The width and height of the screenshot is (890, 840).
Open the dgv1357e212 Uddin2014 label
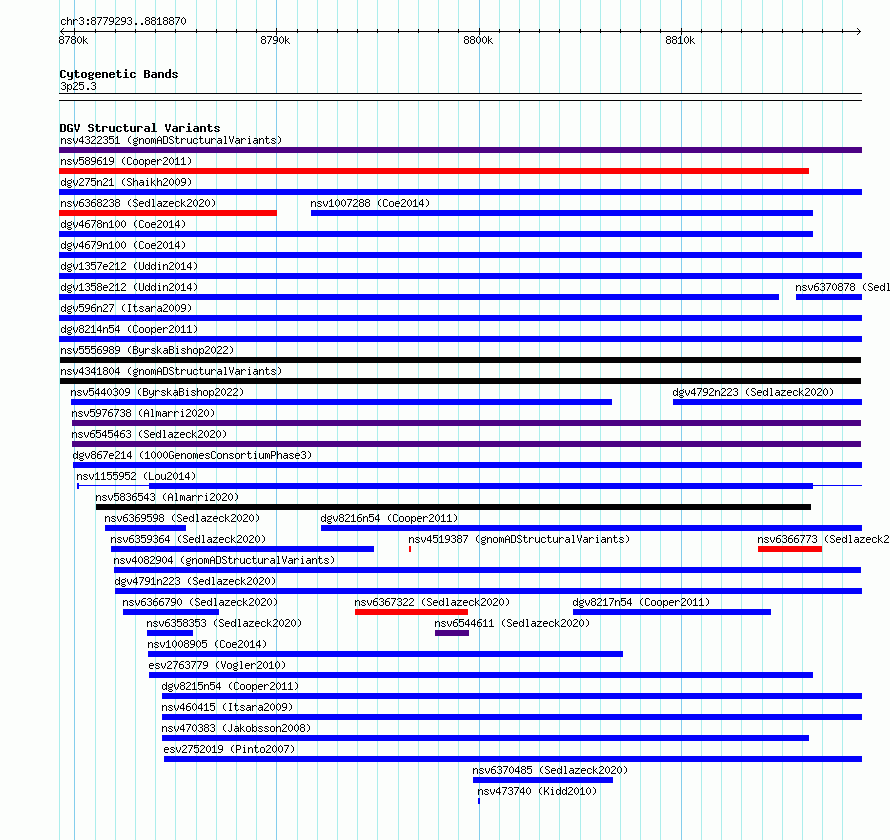(129, 266)
